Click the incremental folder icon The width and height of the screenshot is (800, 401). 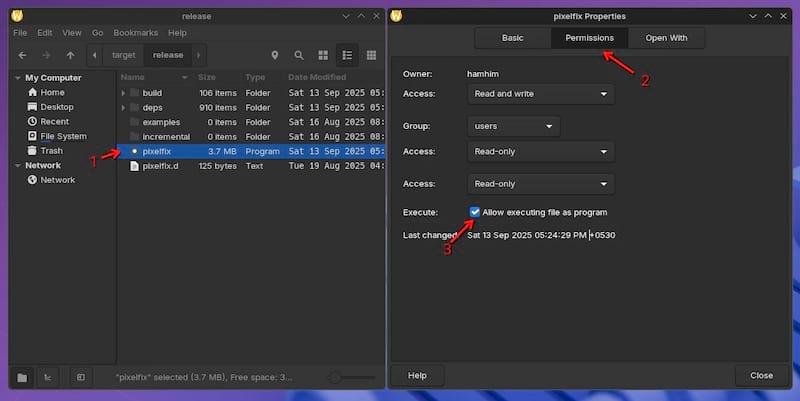134,137
